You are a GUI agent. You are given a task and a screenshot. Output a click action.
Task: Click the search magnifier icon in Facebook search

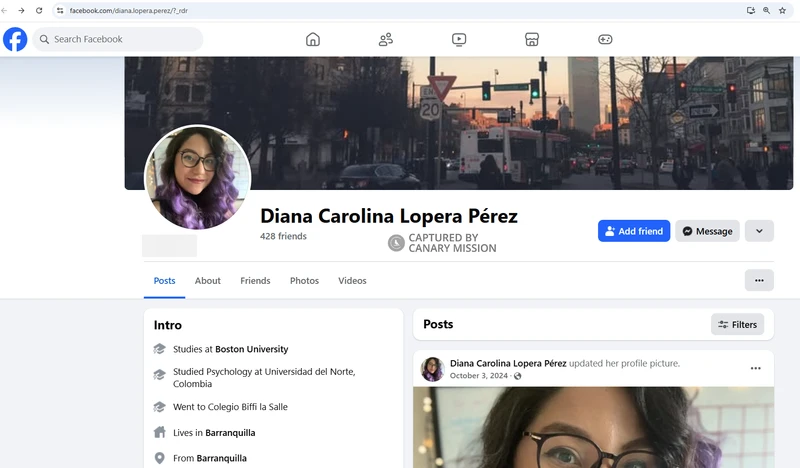[x=44, y=39]
